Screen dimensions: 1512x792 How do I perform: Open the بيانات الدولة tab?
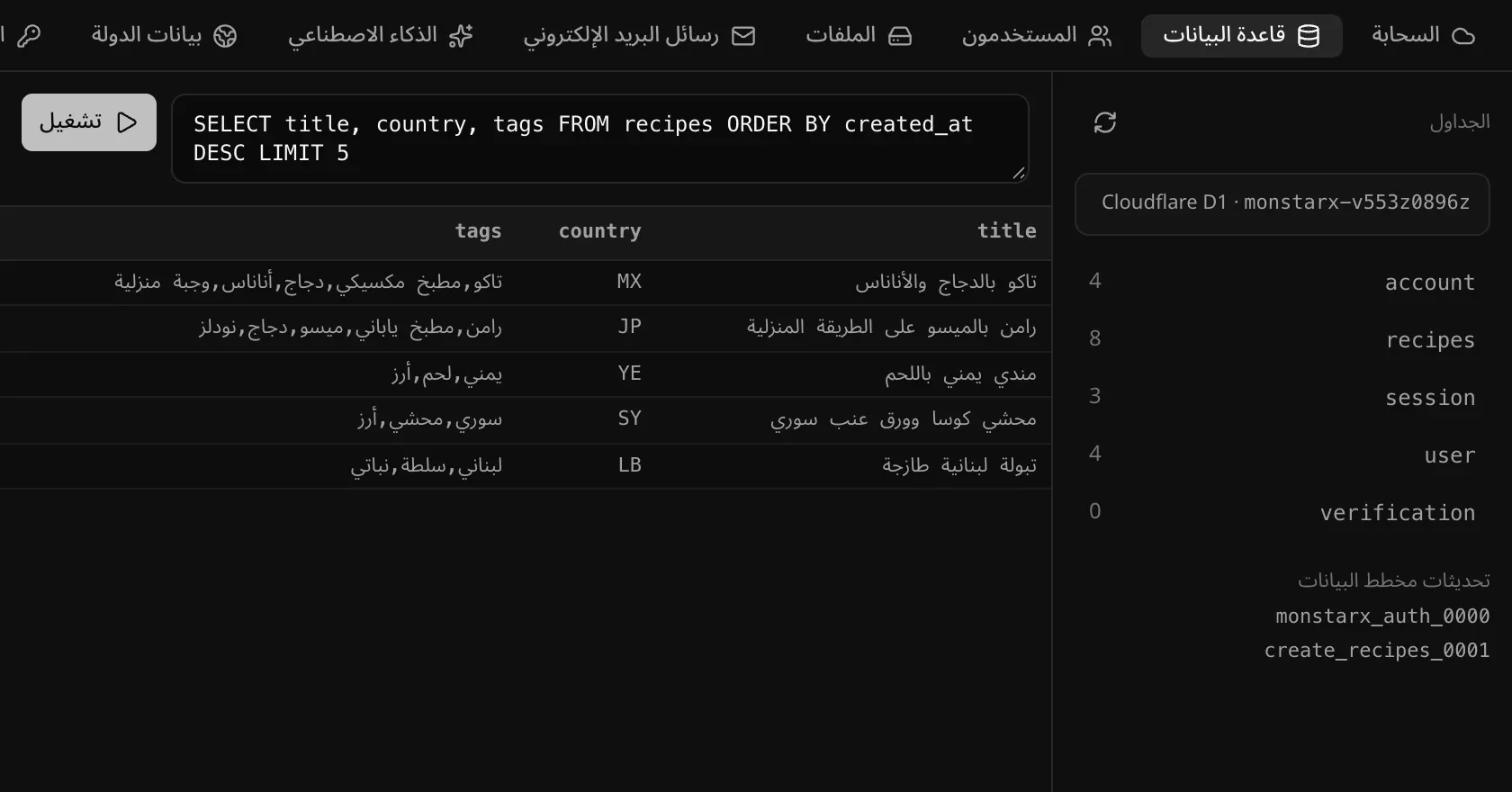point(164,35)
